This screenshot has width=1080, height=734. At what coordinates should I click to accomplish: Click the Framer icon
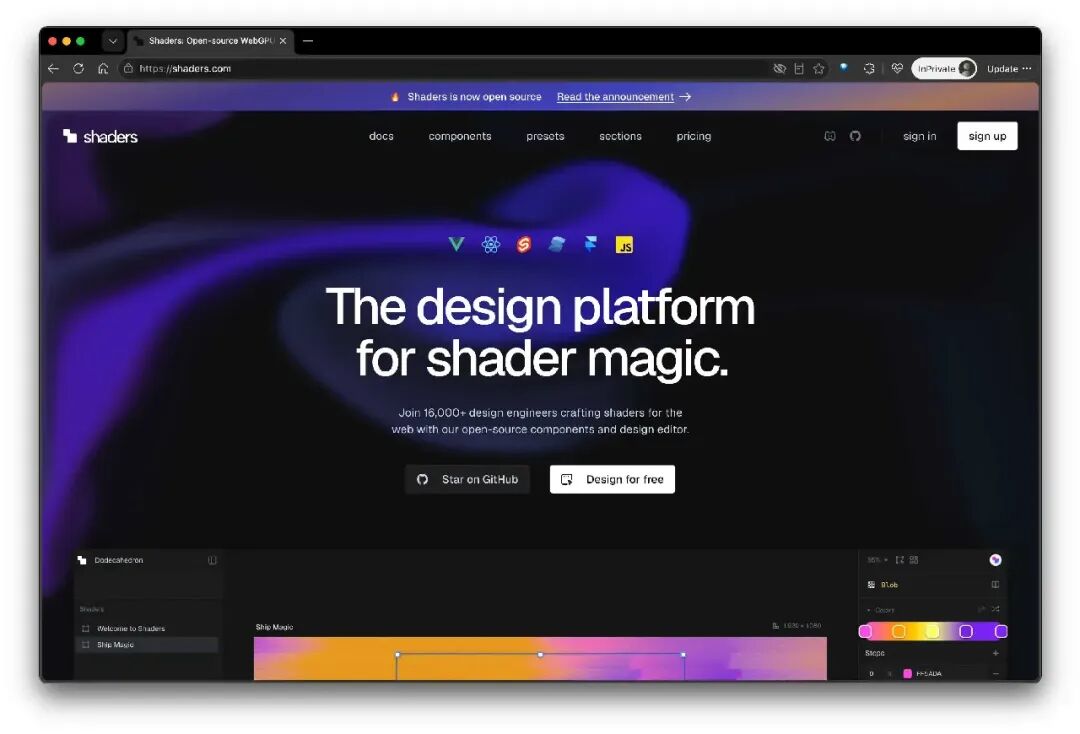(x=591, y=244)
